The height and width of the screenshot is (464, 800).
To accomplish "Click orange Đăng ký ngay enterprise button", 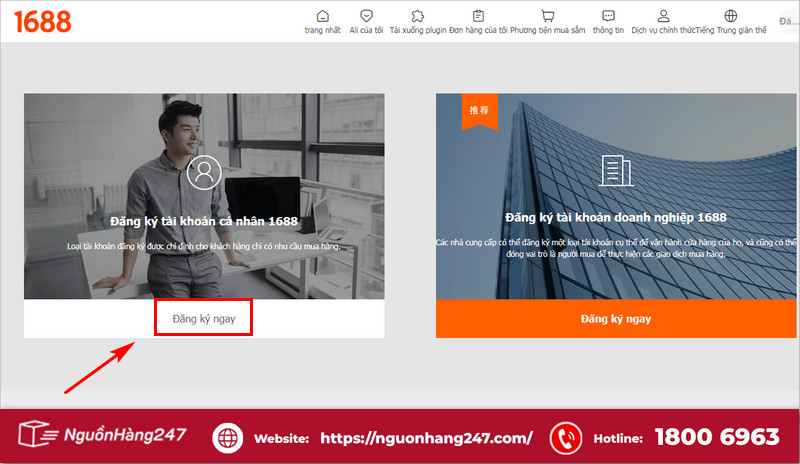I will point(616,319).
